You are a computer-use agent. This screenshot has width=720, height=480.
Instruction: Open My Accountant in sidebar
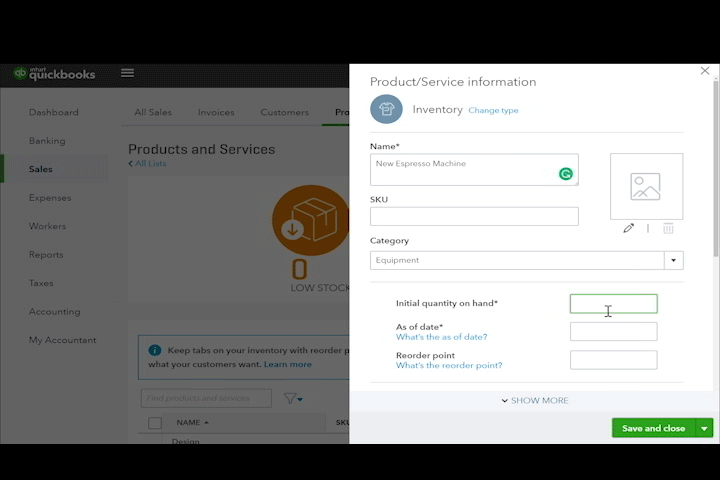[x=62, y=340]
